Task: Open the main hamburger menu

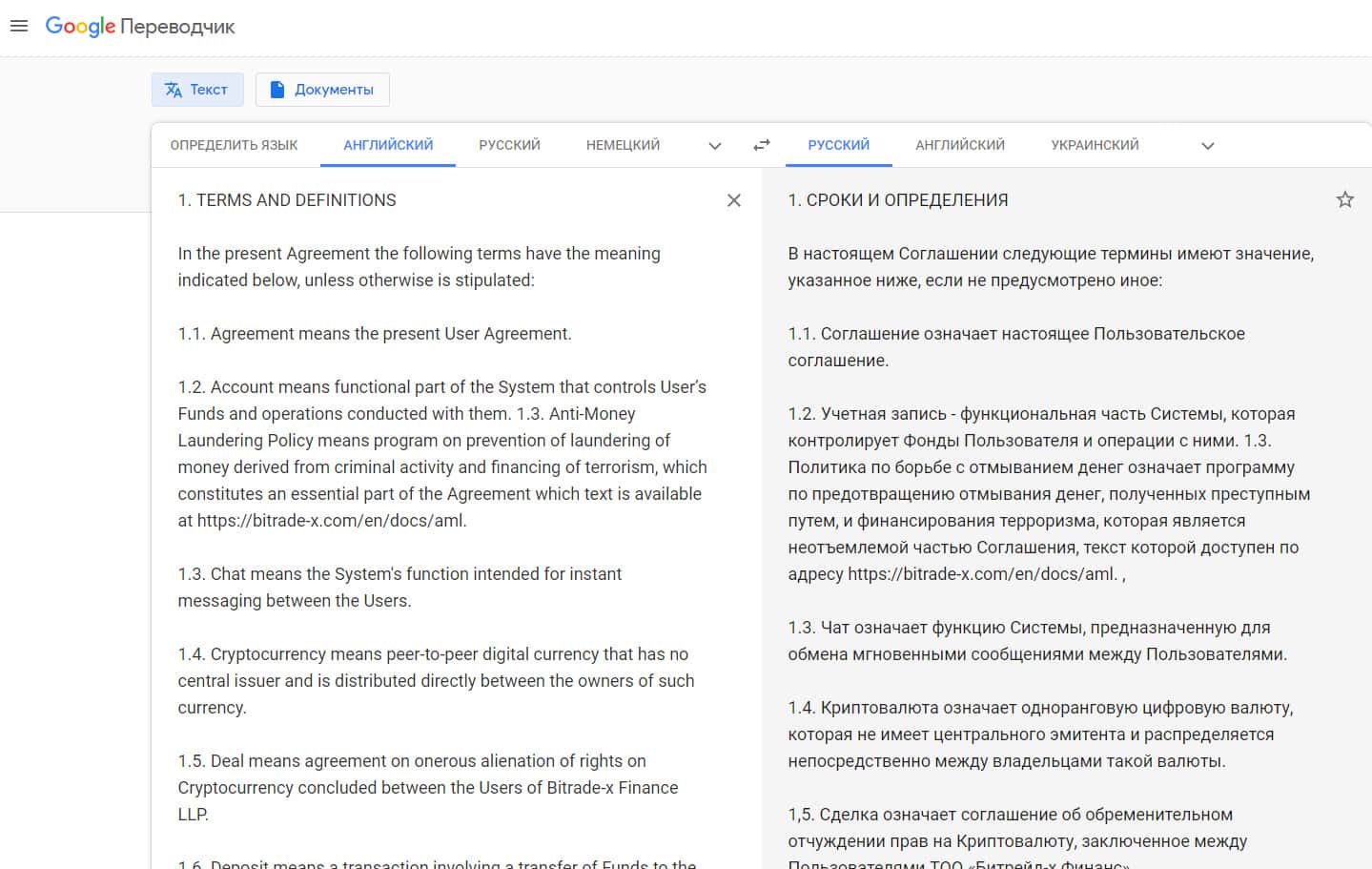Action: 19,27
